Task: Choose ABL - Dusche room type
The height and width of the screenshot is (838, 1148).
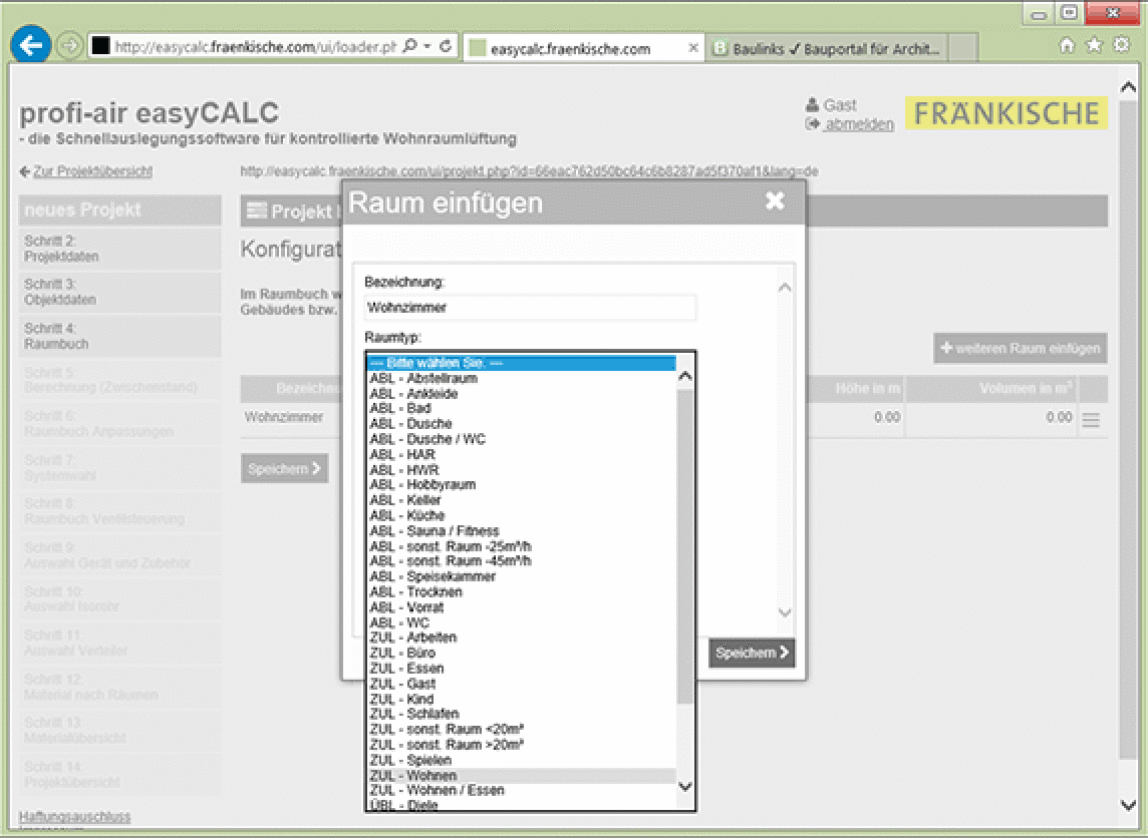Action: coord(521,424)
